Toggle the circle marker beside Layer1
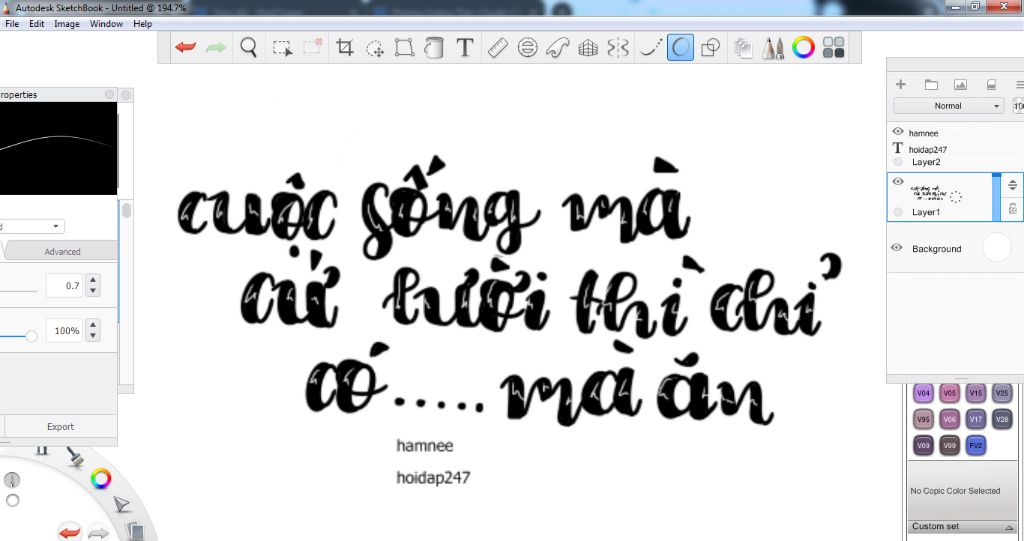This screenshot has height=541, width=1024. [x=898, y=212]
